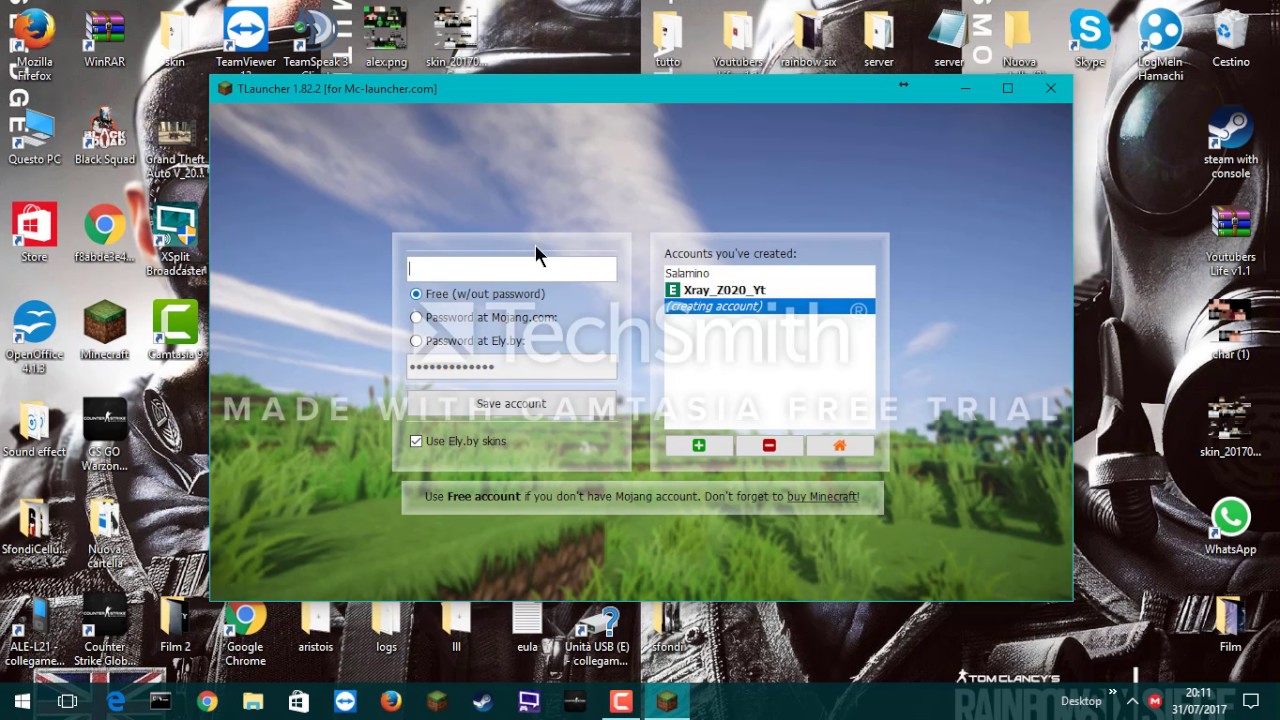The width and height of the screenshot is (1280, 720).
Task: Open Sound effect folder on desktop
Action: pos(34,428)
